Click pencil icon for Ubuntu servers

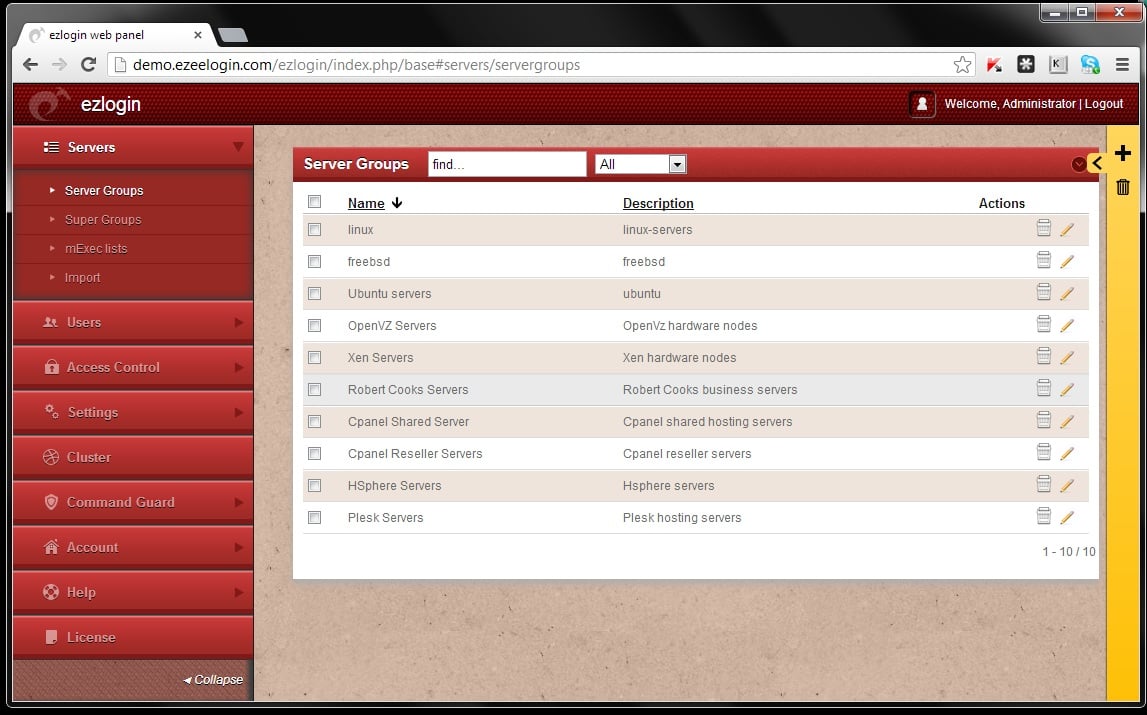point(1067,294)
